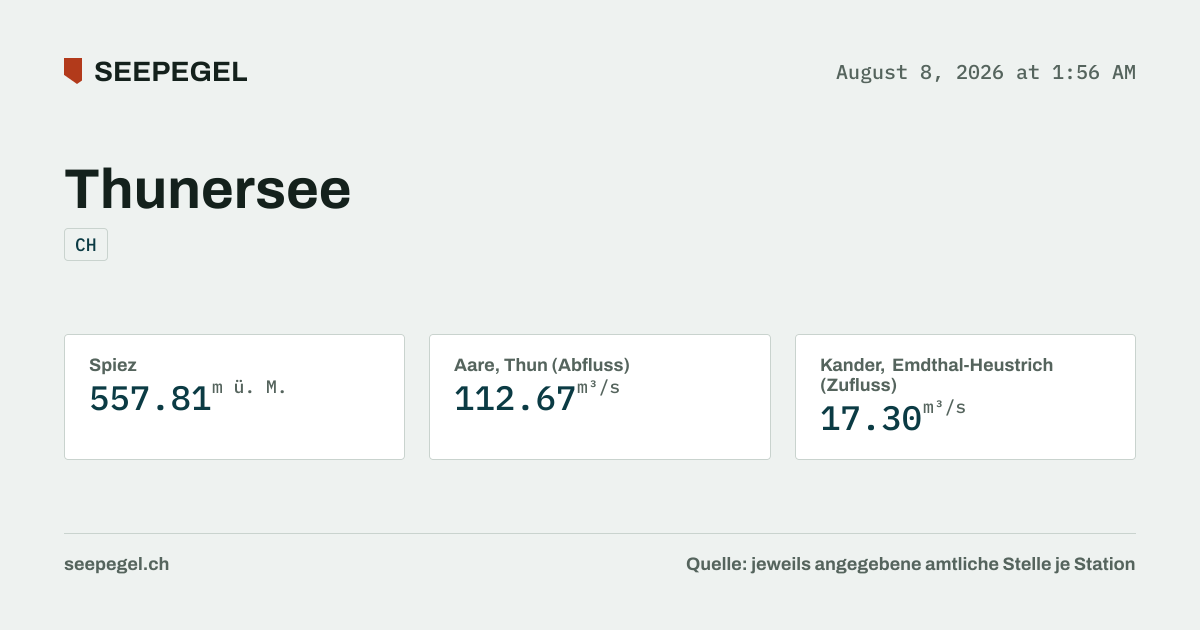Click the Kander, Emdthal-Heustrich station label

tap(936, 375)
